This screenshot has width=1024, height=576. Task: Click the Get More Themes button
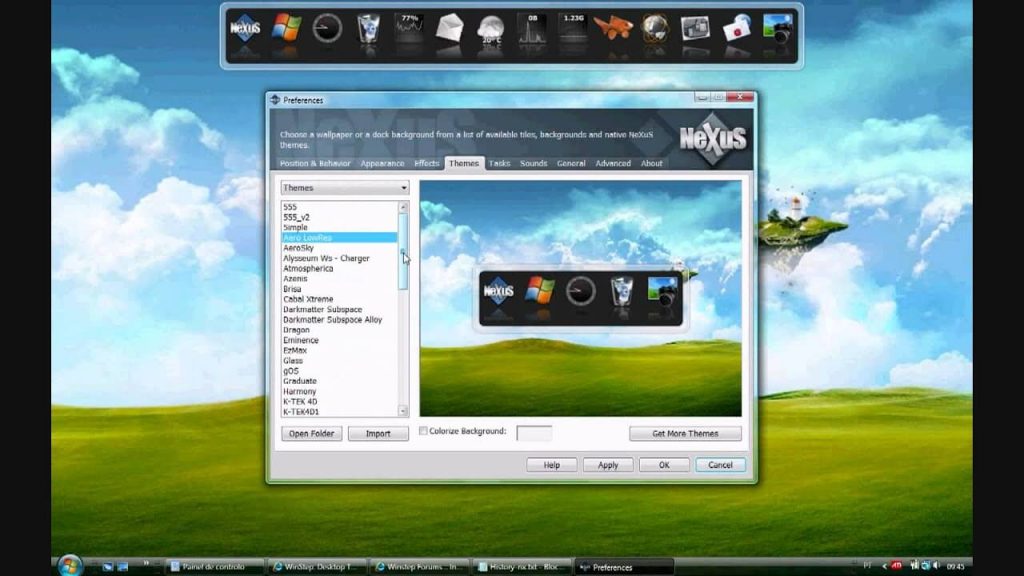pyautogui.click(x=685, y=433)
